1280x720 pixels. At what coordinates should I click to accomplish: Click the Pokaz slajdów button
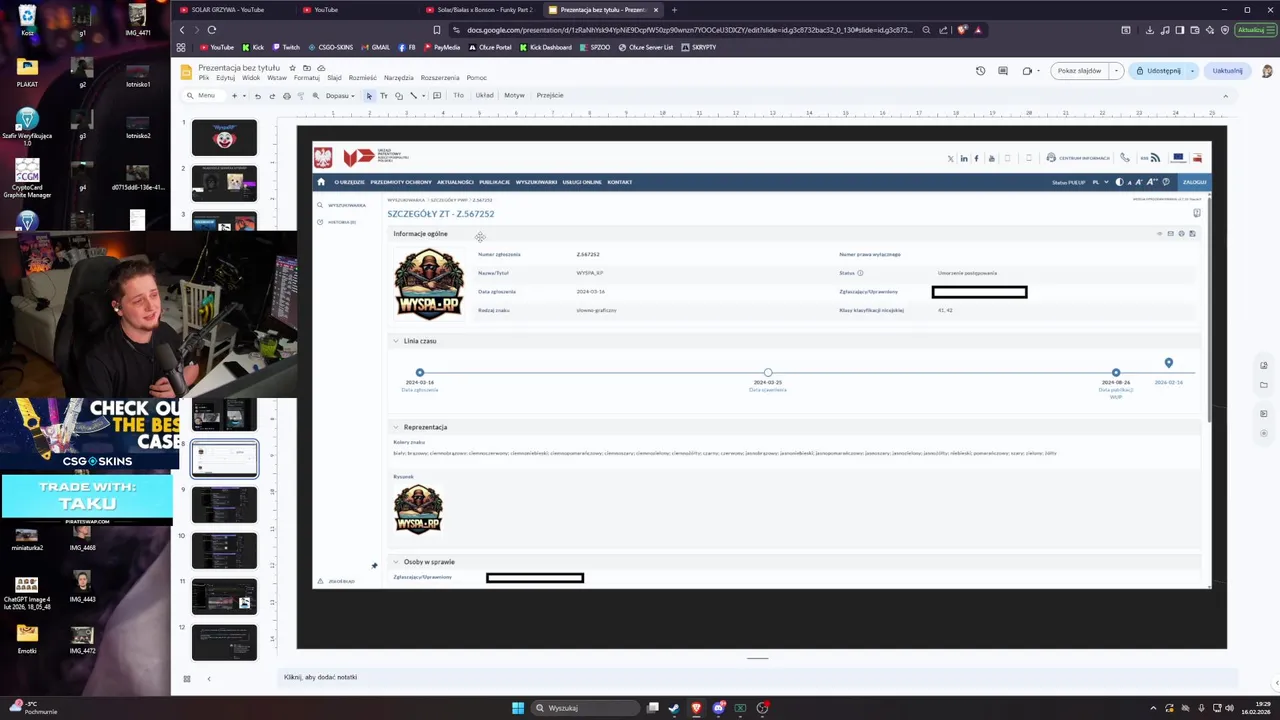1079,71
